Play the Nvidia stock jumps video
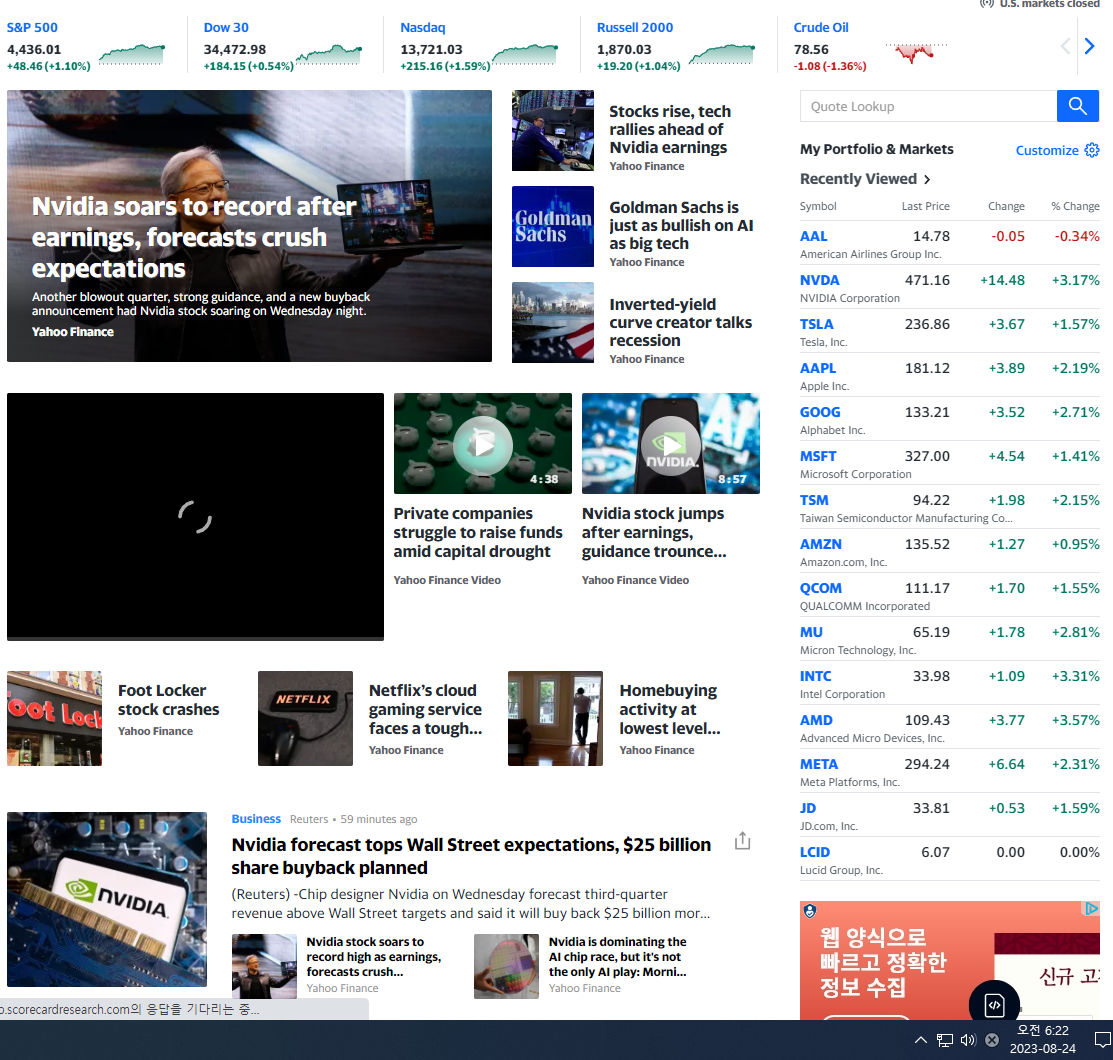Image resolution: width=1113 pixels, height=1060 pixels. click(x=671, y=445)
